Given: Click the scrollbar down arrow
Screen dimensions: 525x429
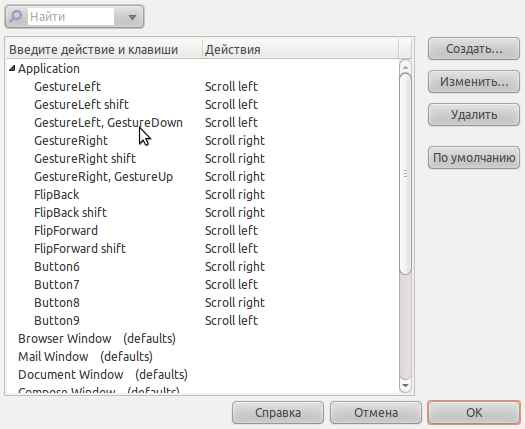Looking at the screenshot, I should tap(405, 386).
